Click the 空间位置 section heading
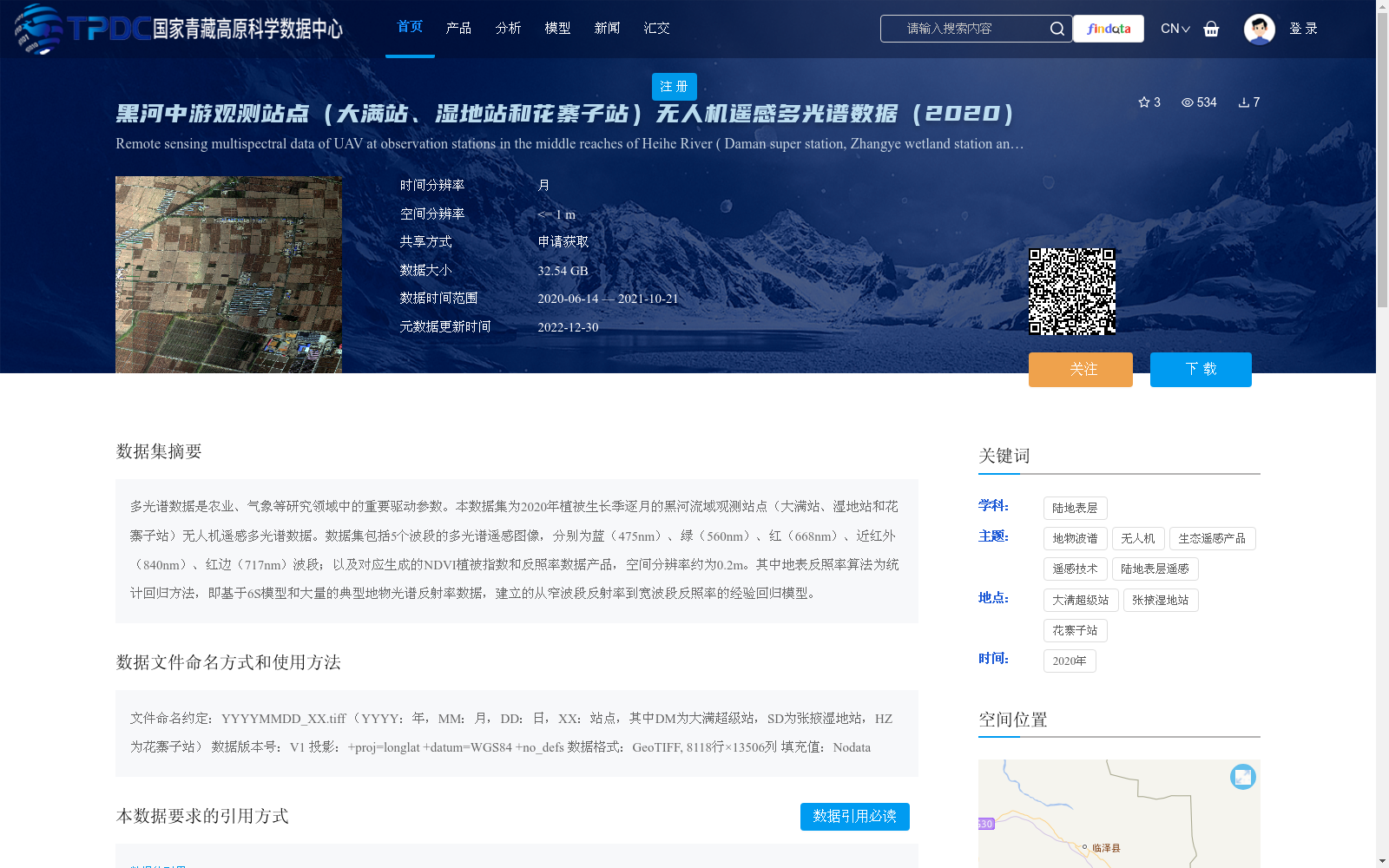The height and width of the screenshot is (868, 1389). pos(1013,720)
